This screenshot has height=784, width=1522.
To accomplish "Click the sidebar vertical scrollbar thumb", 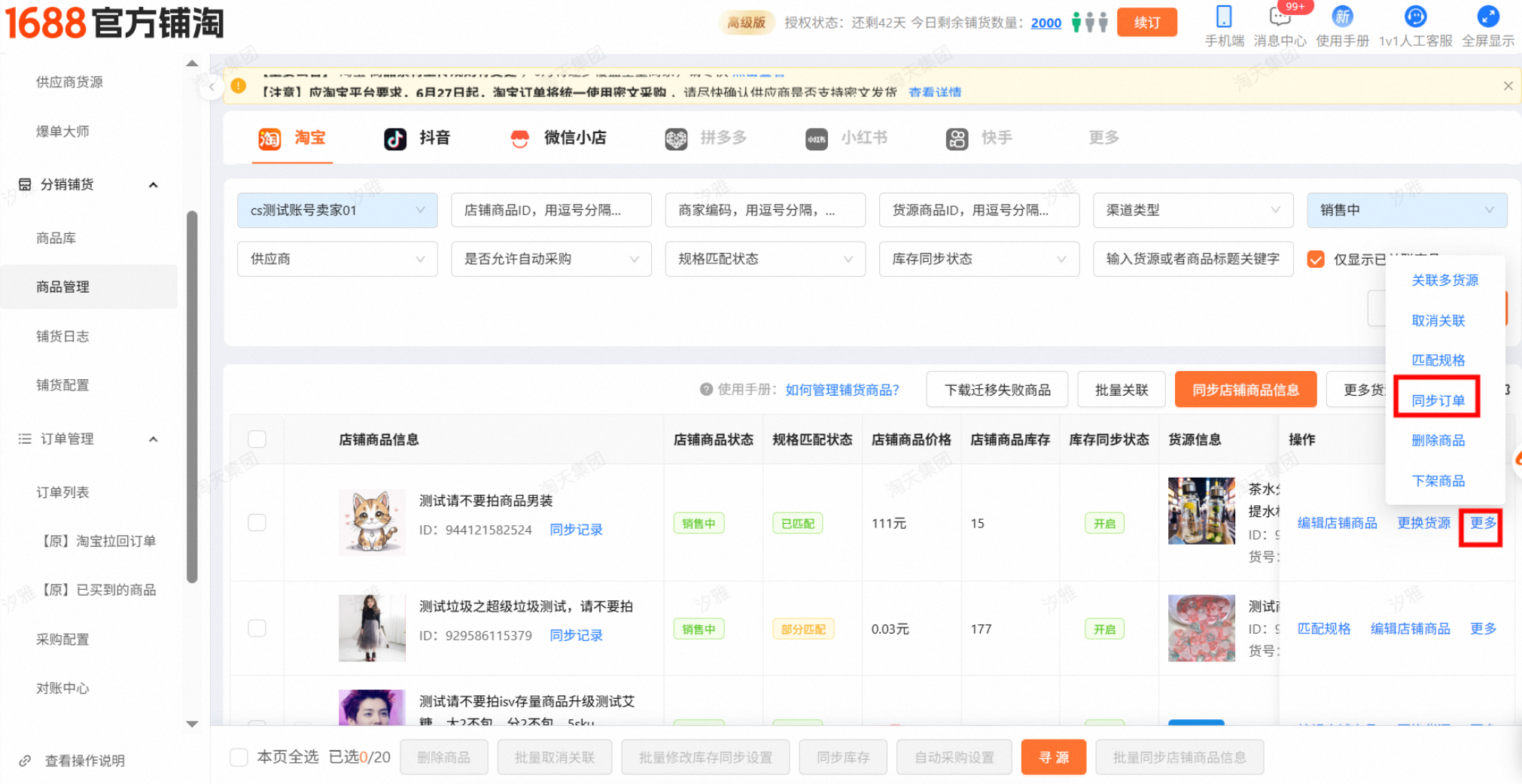I will 192,397.
